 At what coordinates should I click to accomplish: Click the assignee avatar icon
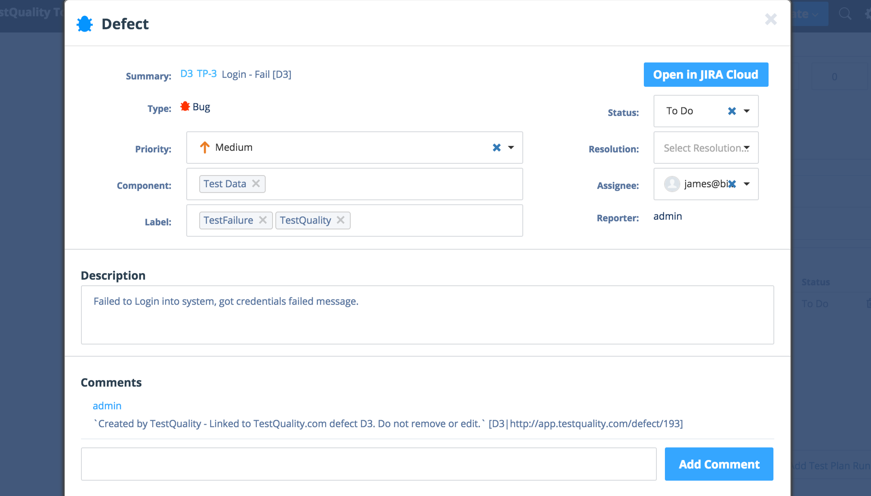672,184
